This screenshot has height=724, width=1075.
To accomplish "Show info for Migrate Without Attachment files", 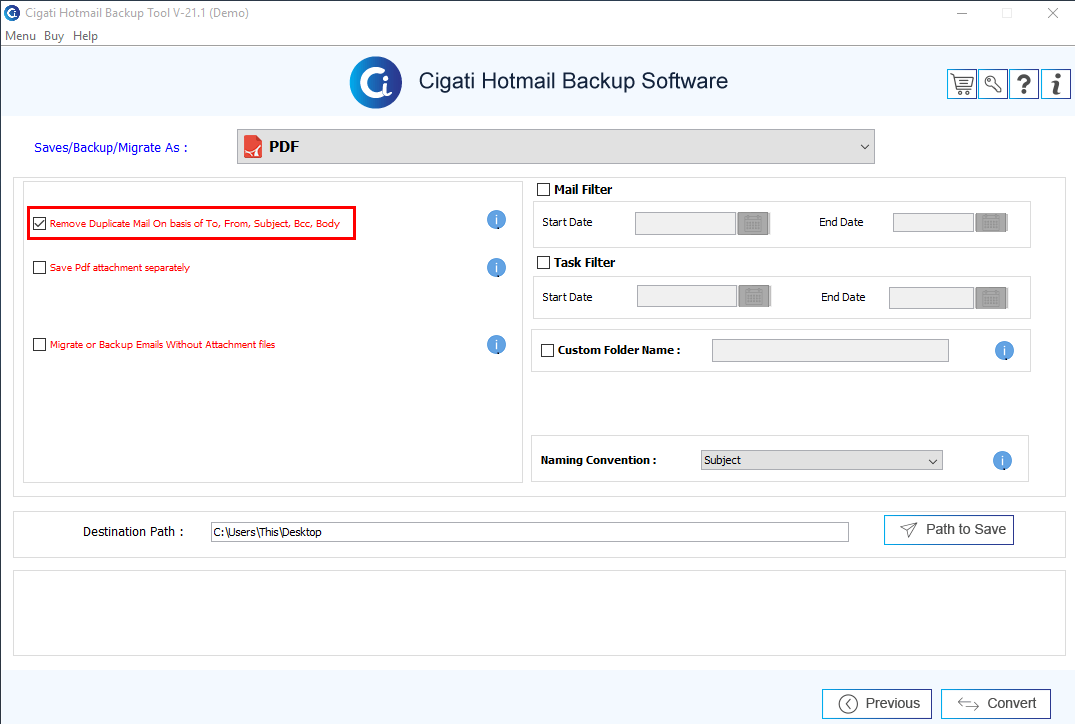I will tap(496, 344).
